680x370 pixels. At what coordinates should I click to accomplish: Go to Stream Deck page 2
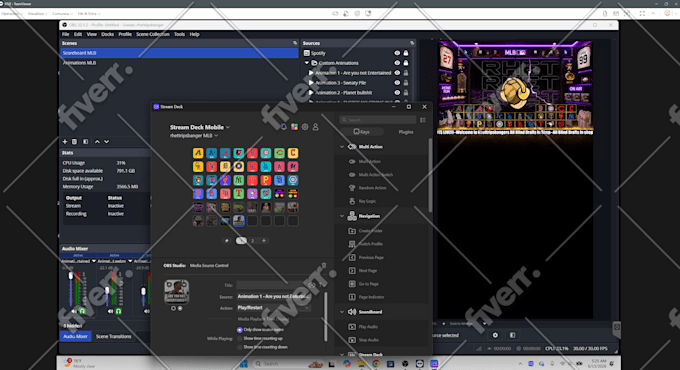coord(252,240)
